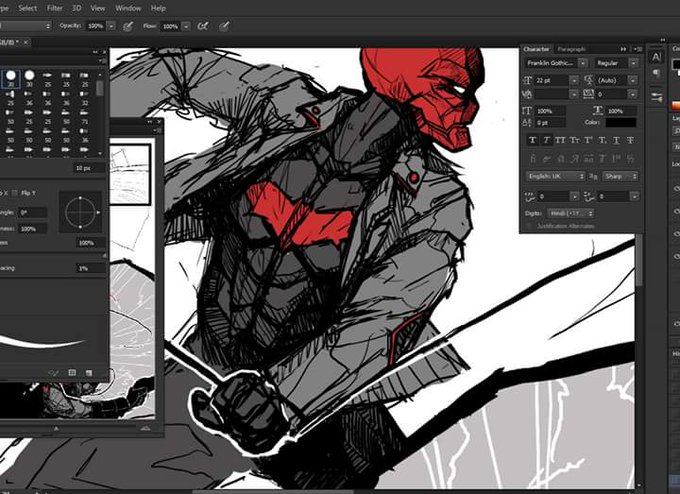
Task: Click the brush Roundness 100% field
Action: pos(33,229)
